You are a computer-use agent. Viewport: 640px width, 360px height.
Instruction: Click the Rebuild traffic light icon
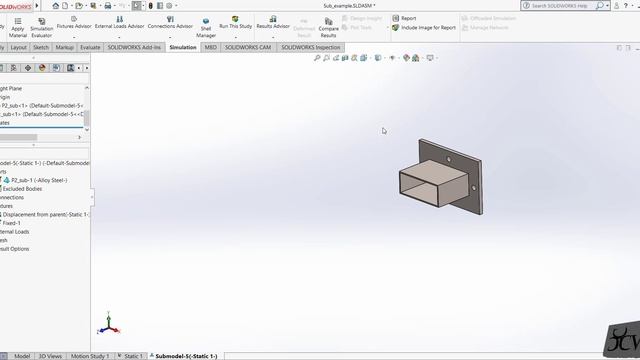click(151, 6)
